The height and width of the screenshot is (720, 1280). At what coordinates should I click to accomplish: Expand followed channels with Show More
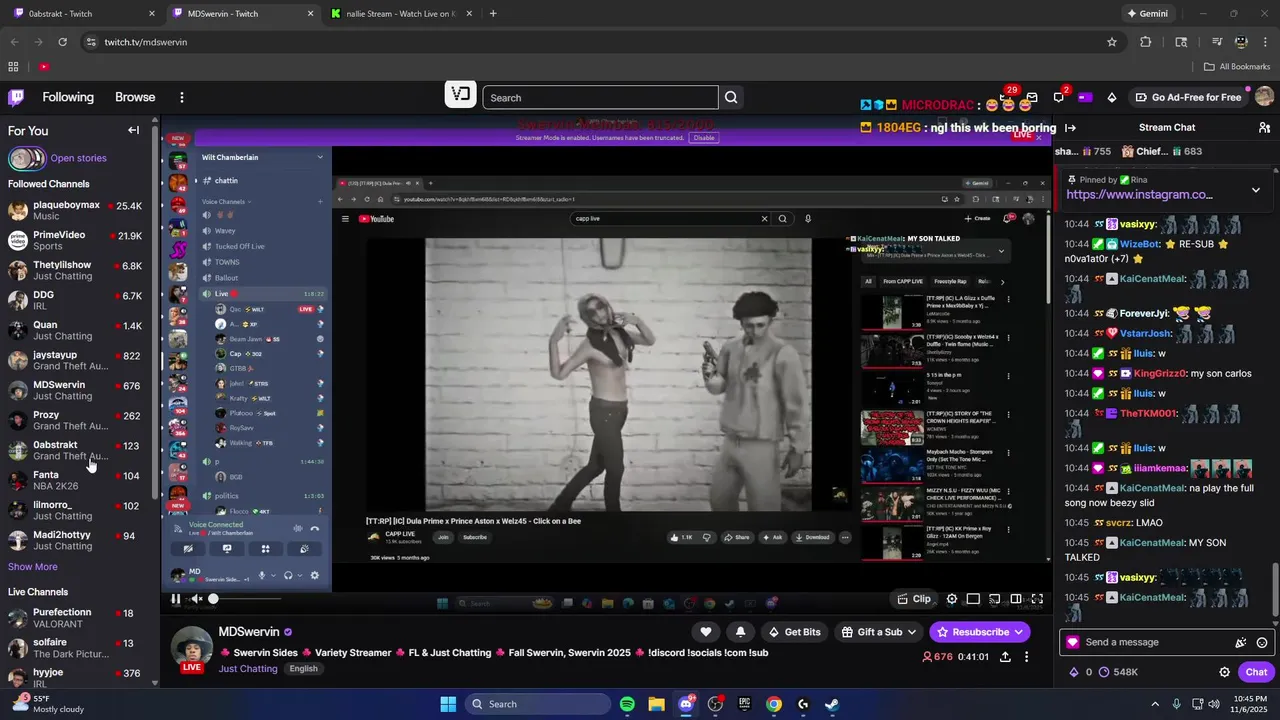coord(33,567)
